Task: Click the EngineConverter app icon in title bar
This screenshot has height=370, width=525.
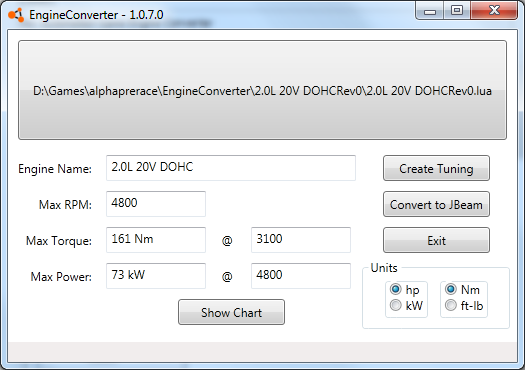Action: pos(16,15)
